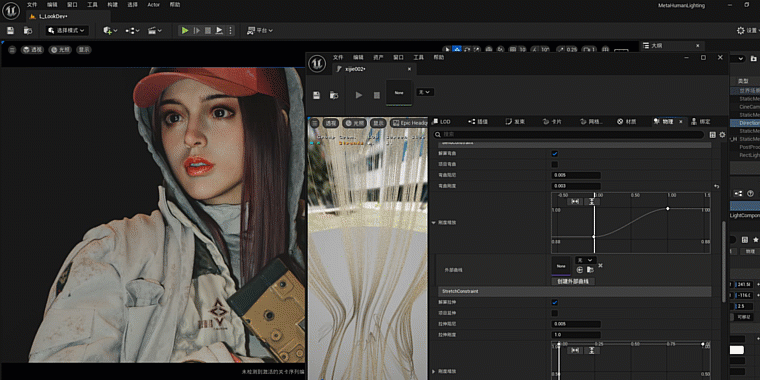Viewport: 760px width, 380px height.
Task: Open the 资产 menu in the groom editor
Action: point(378,57)
